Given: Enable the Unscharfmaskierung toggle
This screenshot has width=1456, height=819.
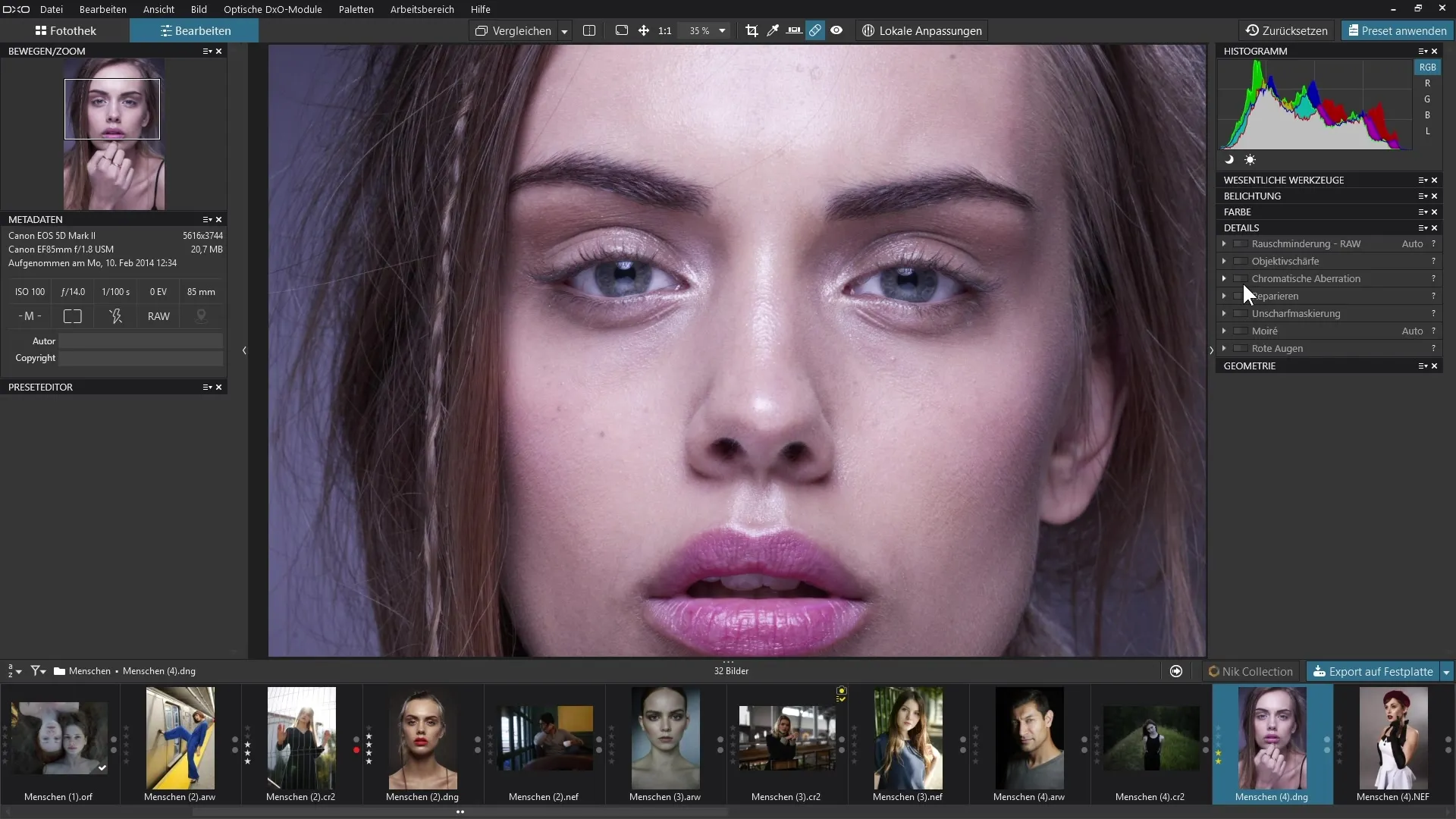Looking at the screenshot, I should (1241, 314).
